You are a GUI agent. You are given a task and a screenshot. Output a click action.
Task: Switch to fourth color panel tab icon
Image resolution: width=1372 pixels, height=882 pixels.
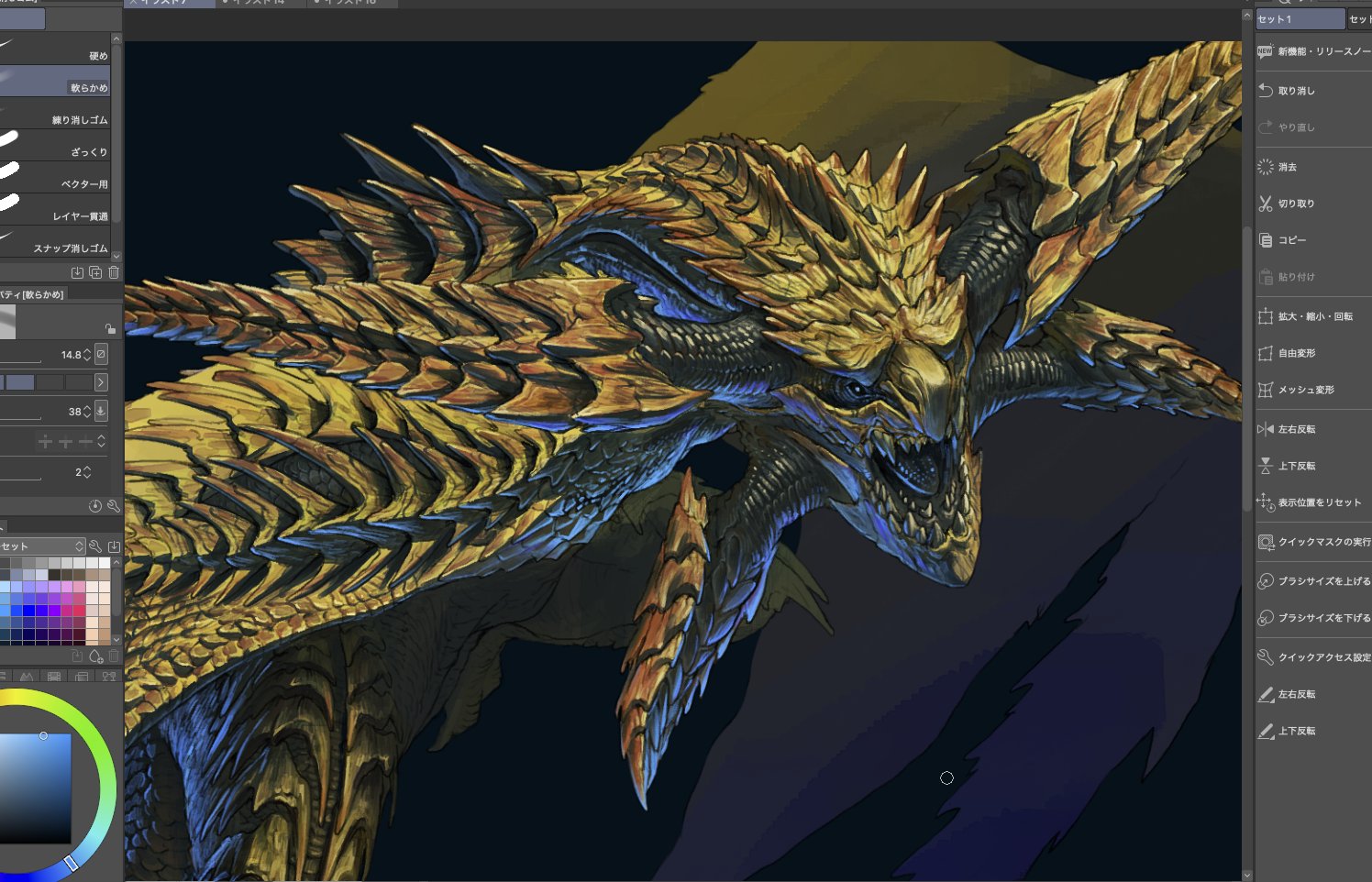(82, 677)
